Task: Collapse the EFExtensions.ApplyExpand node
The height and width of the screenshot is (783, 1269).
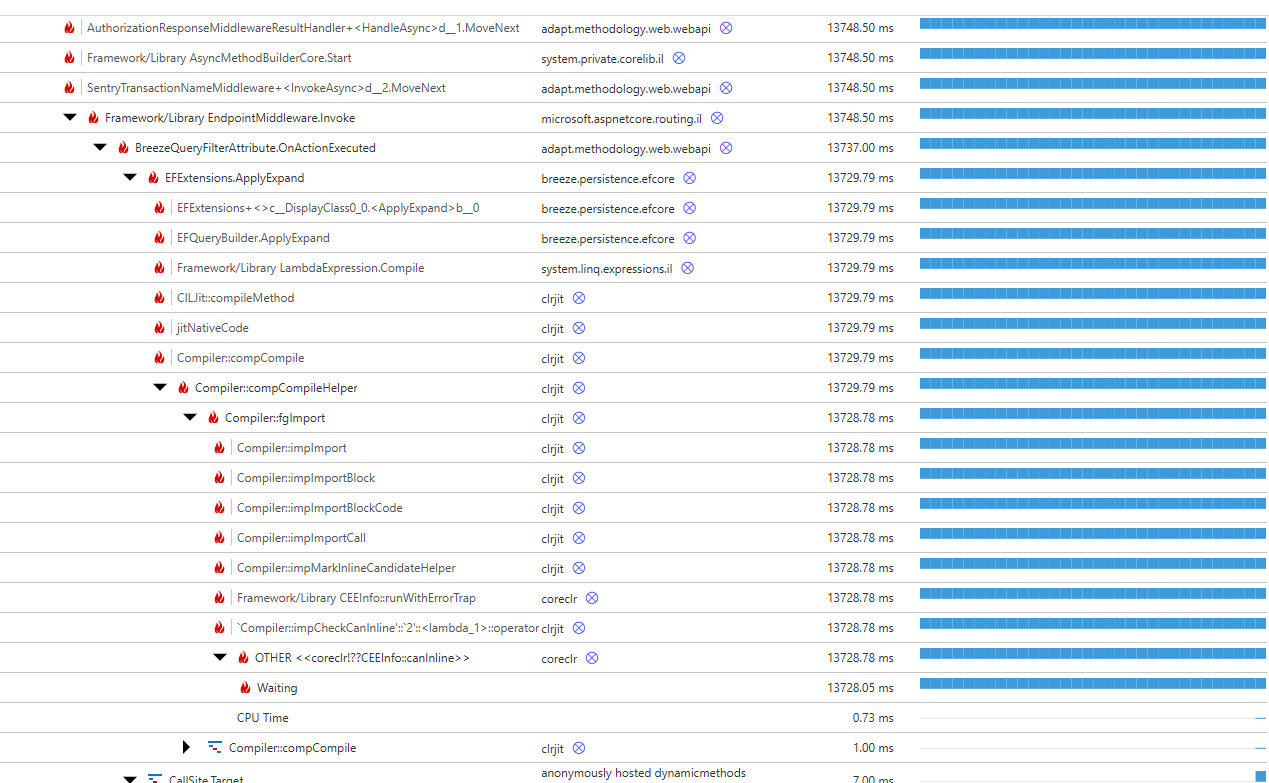Action: pyautogui.click(x=130, y=178)
